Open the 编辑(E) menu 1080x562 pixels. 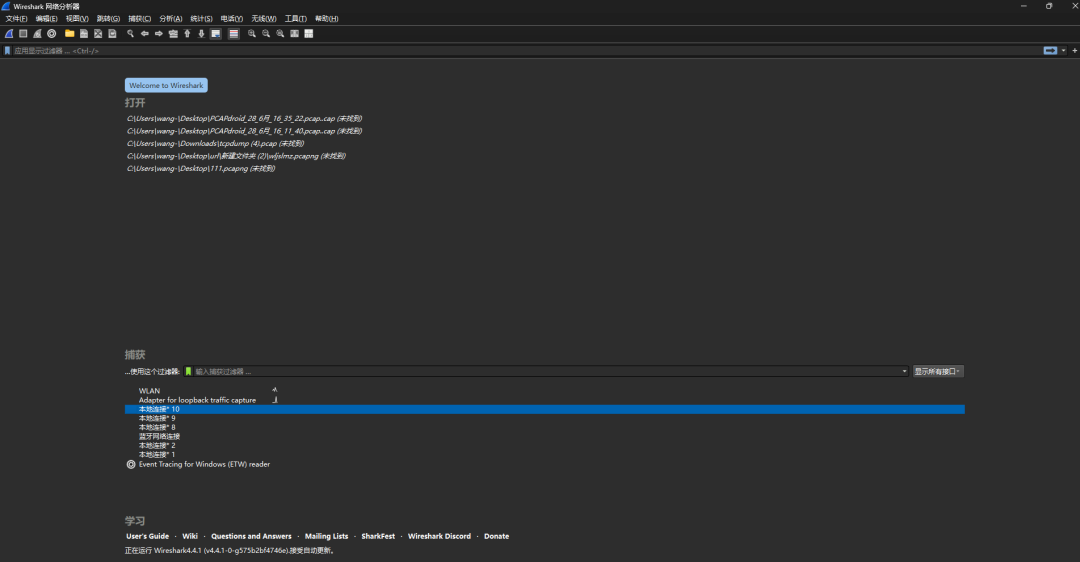point(47,19)
